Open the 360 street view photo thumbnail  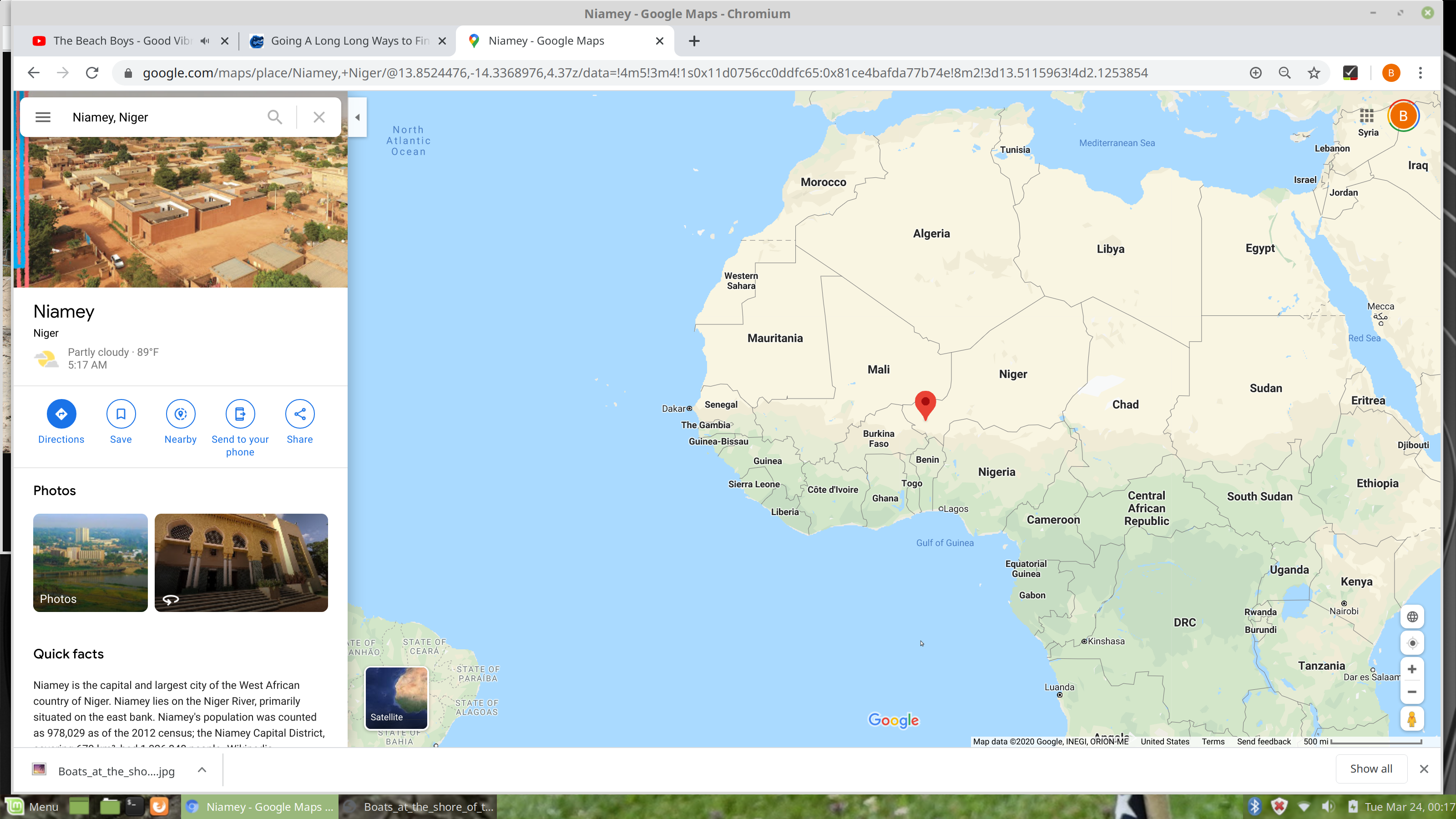pos(241,562)
